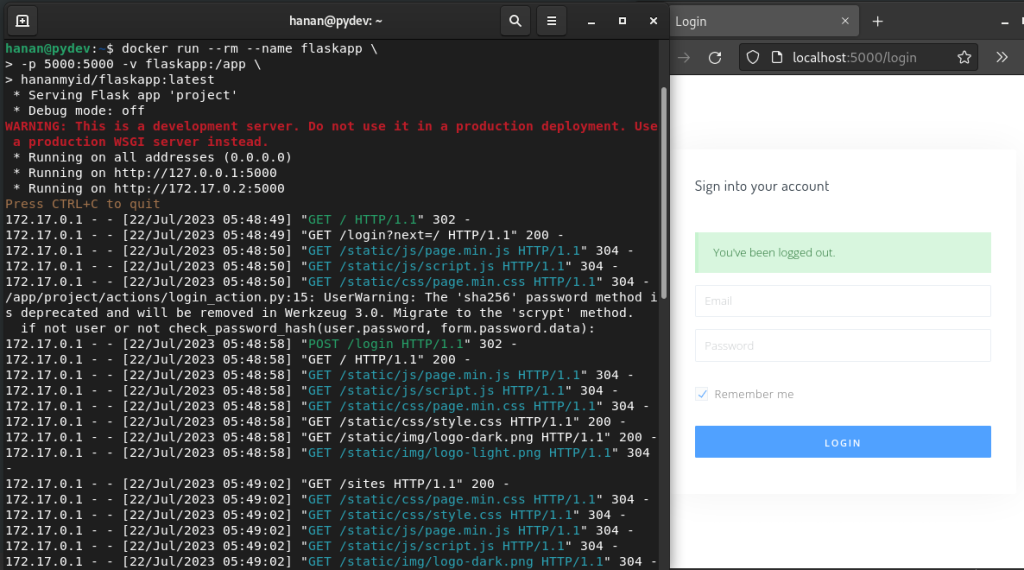Viewport: 1024px width, 570px height.
Task: Focus the Email input field
Action: [842, 301]
